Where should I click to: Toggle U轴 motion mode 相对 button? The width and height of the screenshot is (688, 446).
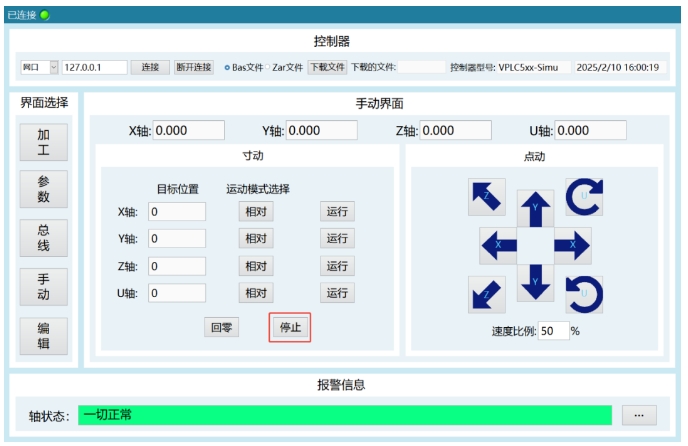pyautogui.click(x=256, y=293)
